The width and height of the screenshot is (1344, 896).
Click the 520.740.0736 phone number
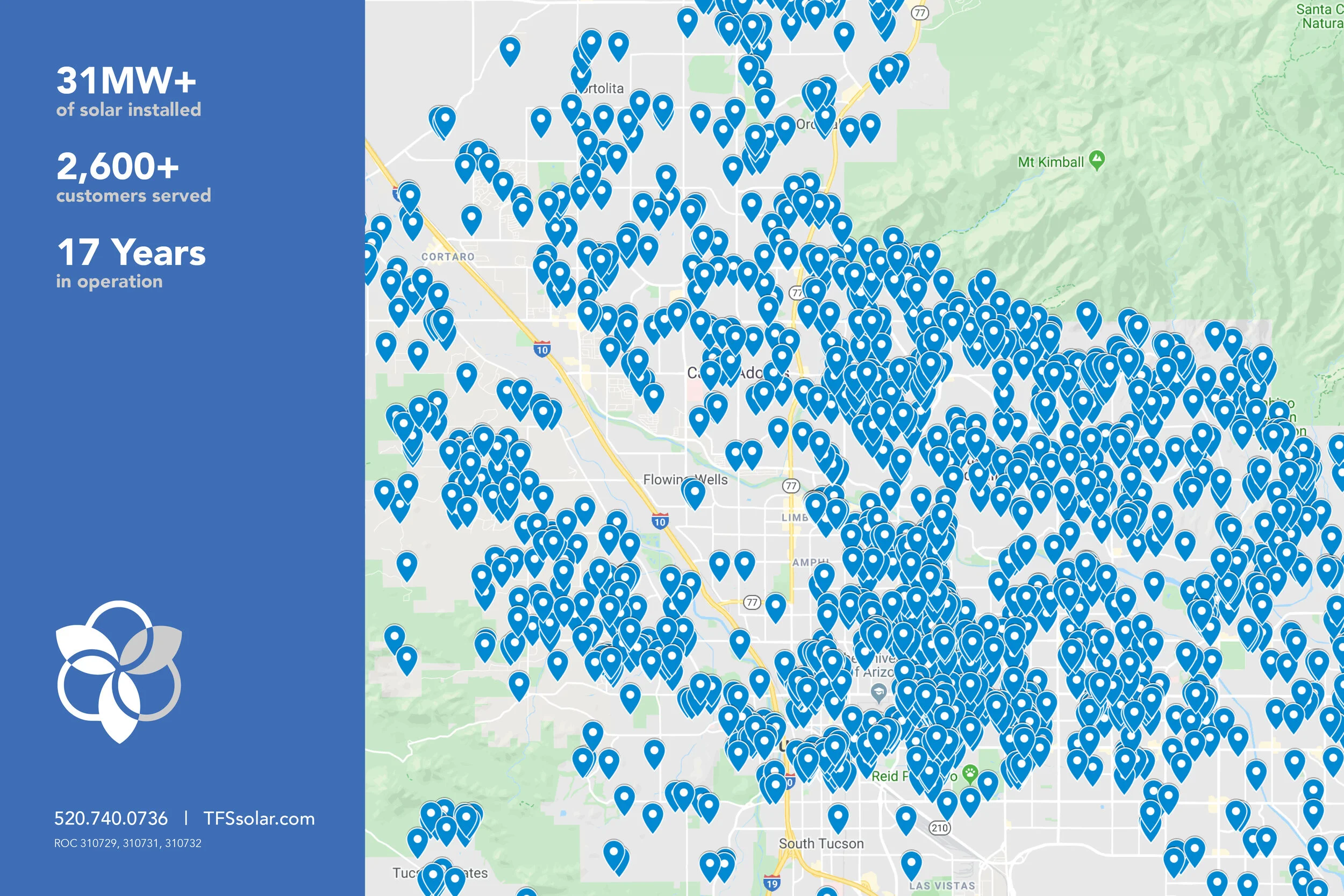[111, 818]
